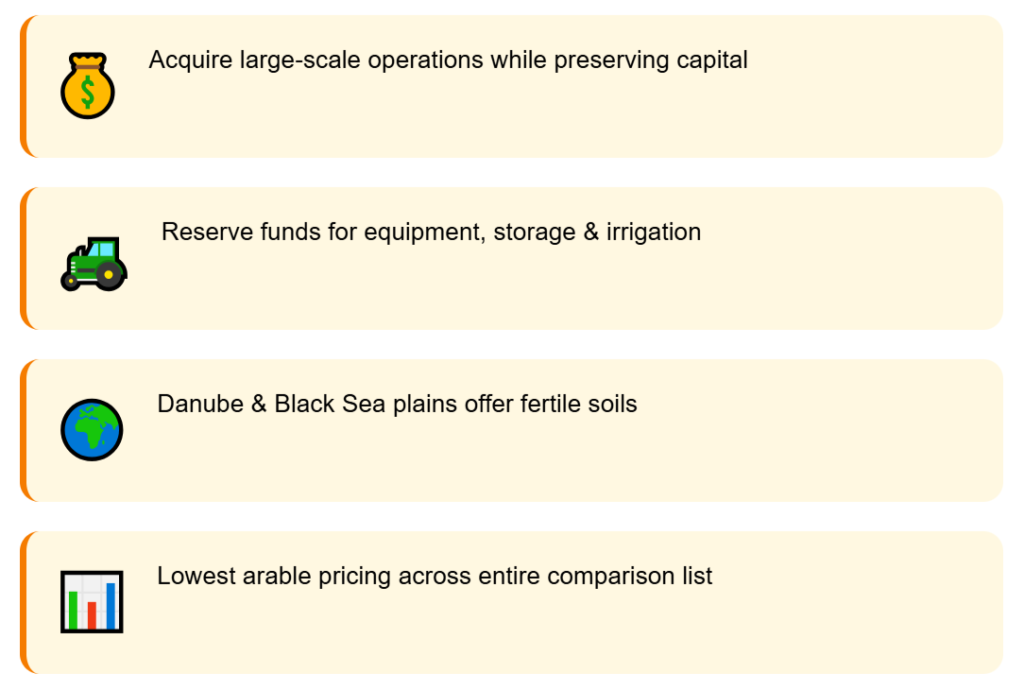
Task: Click the globe icon
Action: pyautogui.click(x=91, y=430)
